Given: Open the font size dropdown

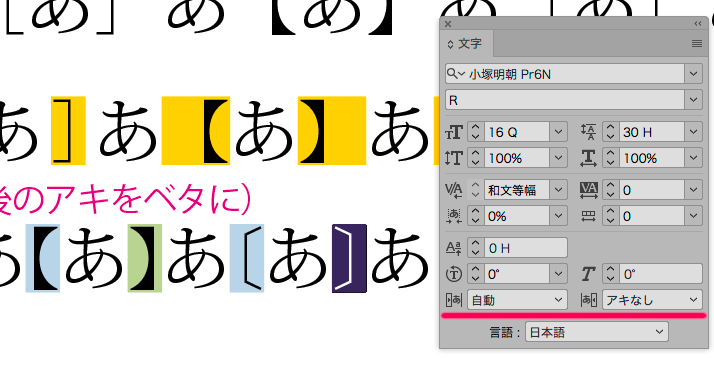Looking at the screenshot, I should click(x=559, y=132).
